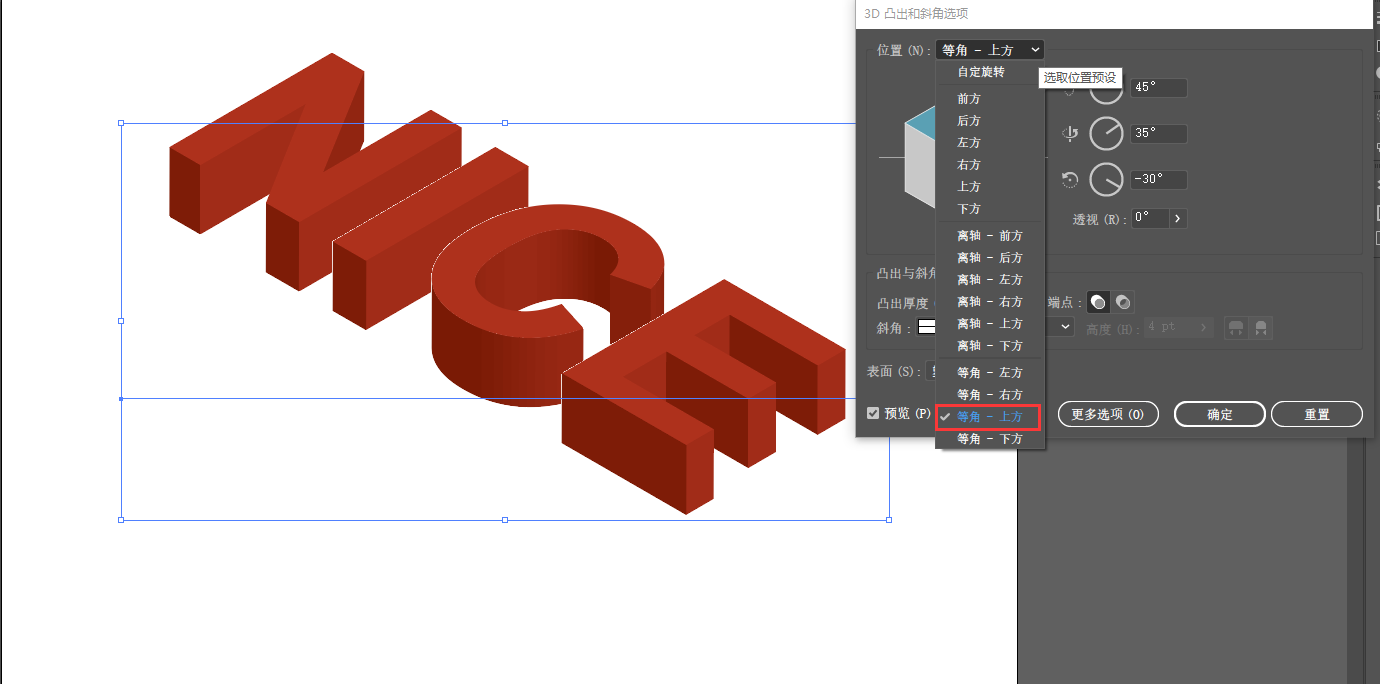The image size is (1380, 684).
Task: Turn off cap for hollow appearance
Action: [1123, 302]
